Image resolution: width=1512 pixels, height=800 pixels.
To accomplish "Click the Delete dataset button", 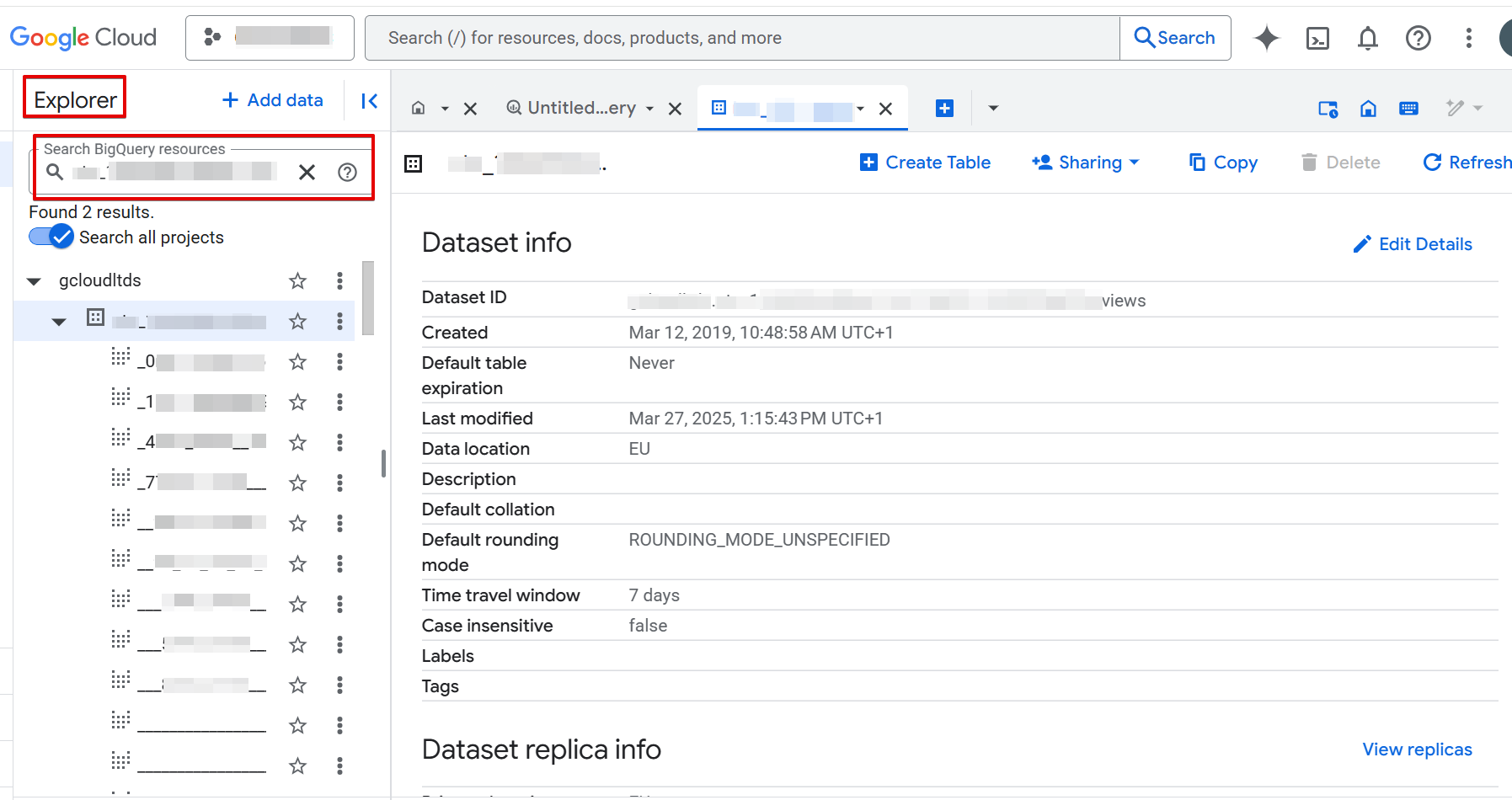I will pyautogui.click(x=1340, y=163).
